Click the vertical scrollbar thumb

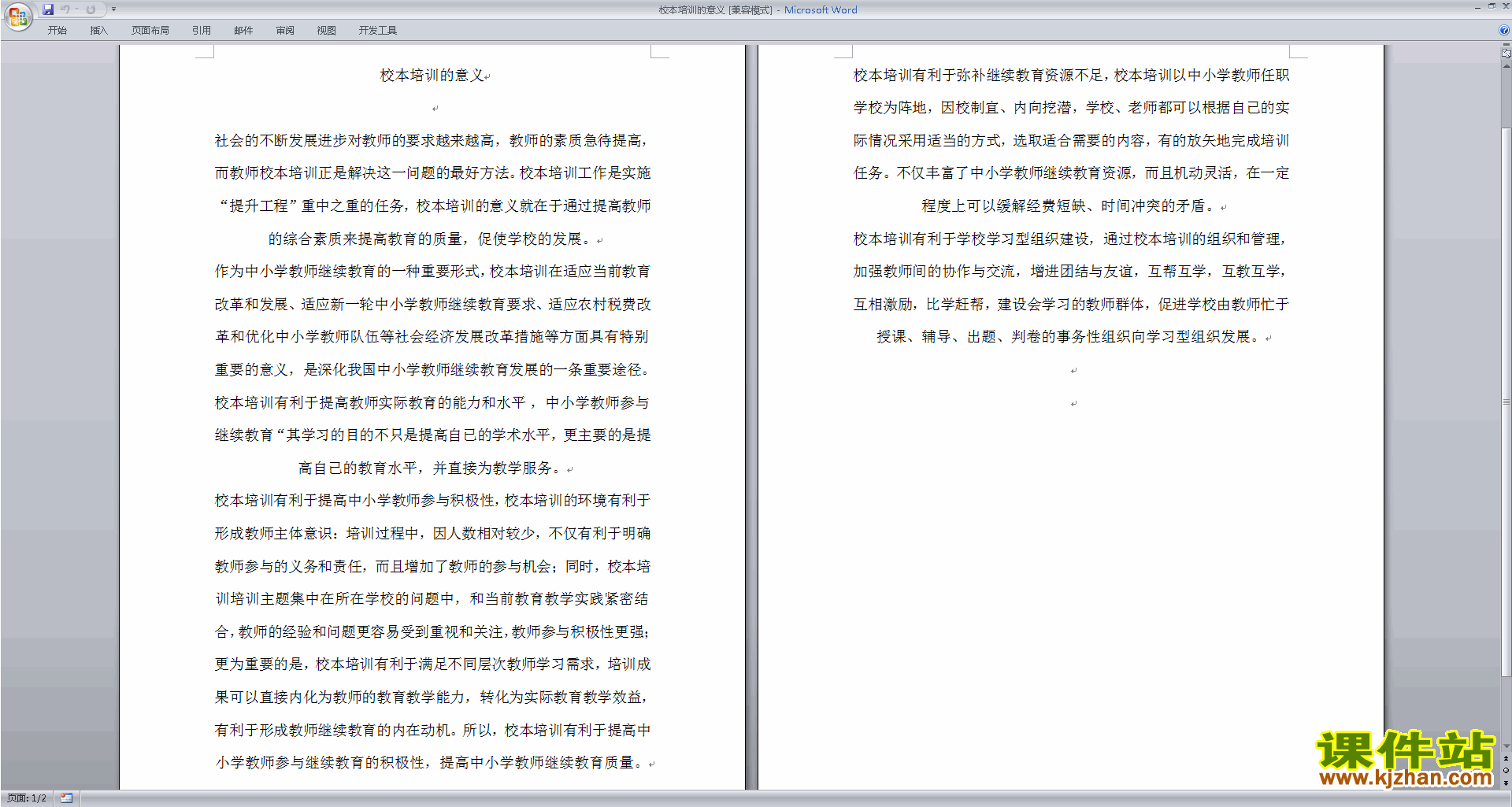point(1506,401)
